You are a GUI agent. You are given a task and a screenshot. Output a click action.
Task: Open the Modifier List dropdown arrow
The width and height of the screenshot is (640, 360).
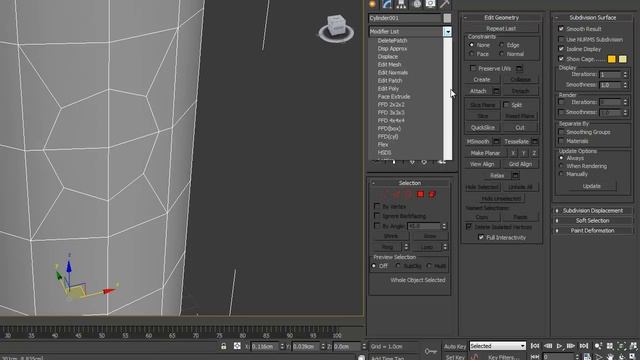pyautogui.click(x=448, y=31)
